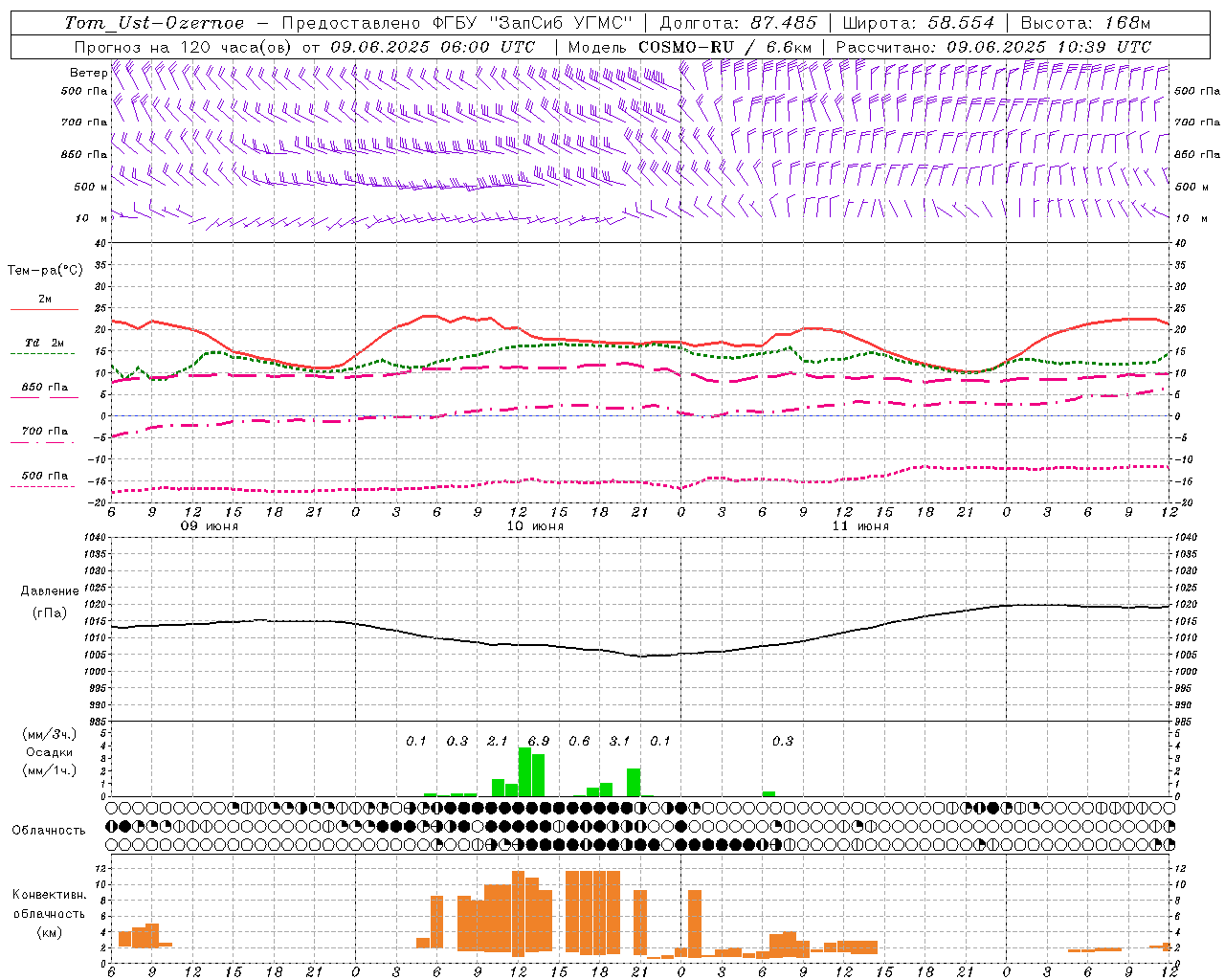This screenshot has width=1225, height=980.
Task: Click the "09 июня" date label
Action: click(210, 526)
